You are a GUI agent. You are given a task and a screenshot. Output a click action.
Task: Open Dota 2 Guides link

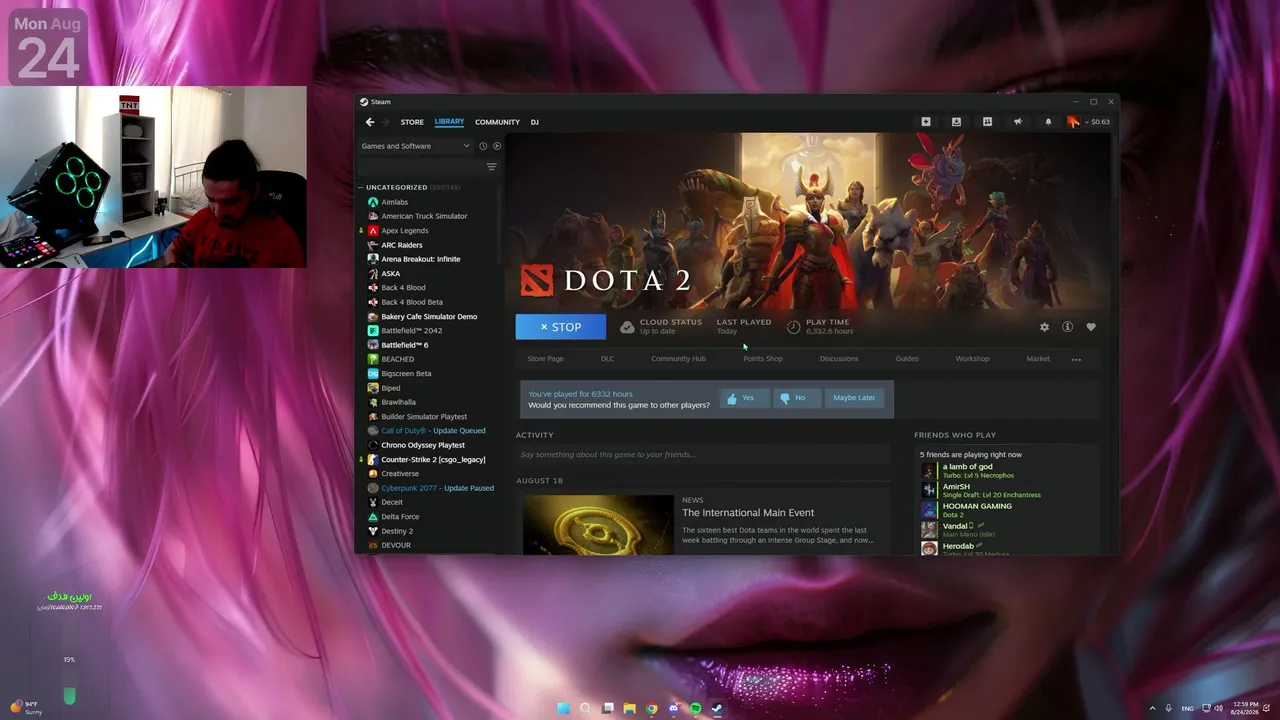(907, 359)
